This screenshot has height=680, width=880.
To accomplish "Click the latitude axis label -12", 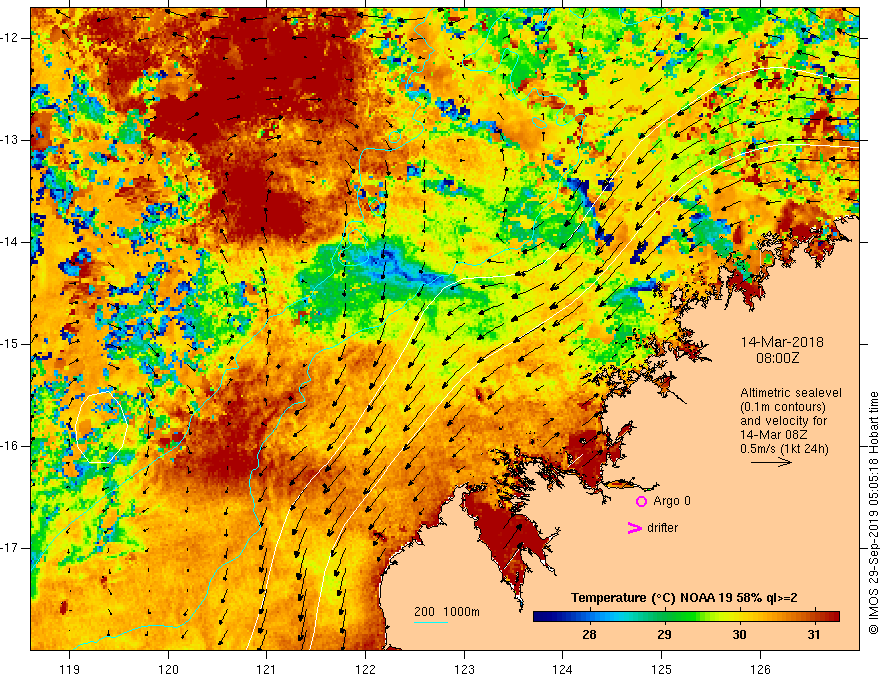I will tap(10, 38).
